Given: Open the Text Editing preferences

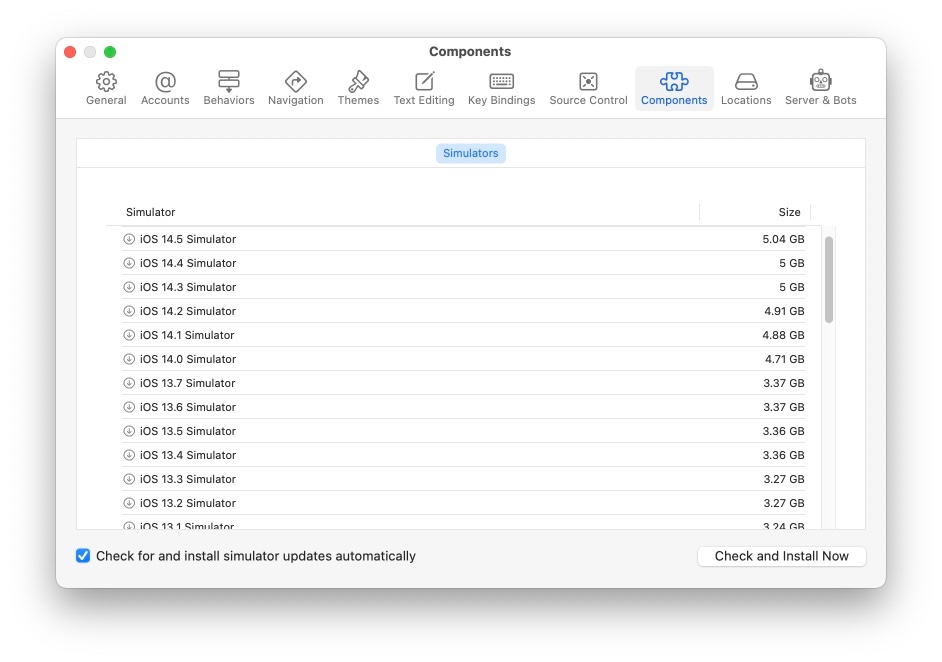Looking at the screenshot, I should [424, 88].
